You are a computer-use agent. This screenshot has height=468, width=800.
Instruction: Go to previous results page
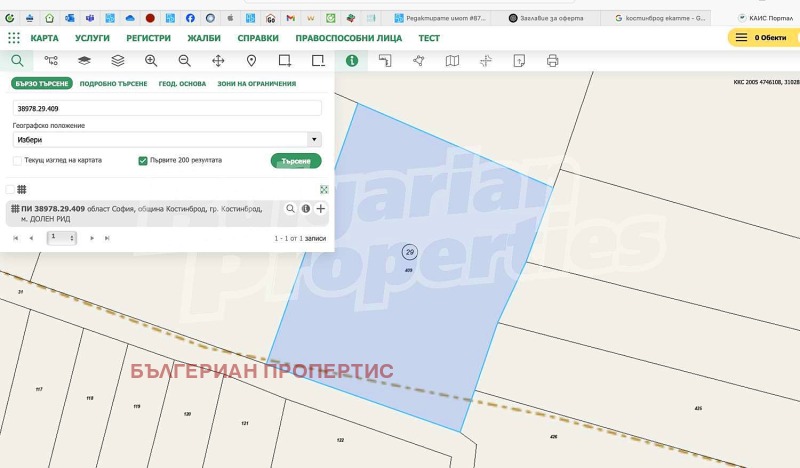(x=31, y=238)
